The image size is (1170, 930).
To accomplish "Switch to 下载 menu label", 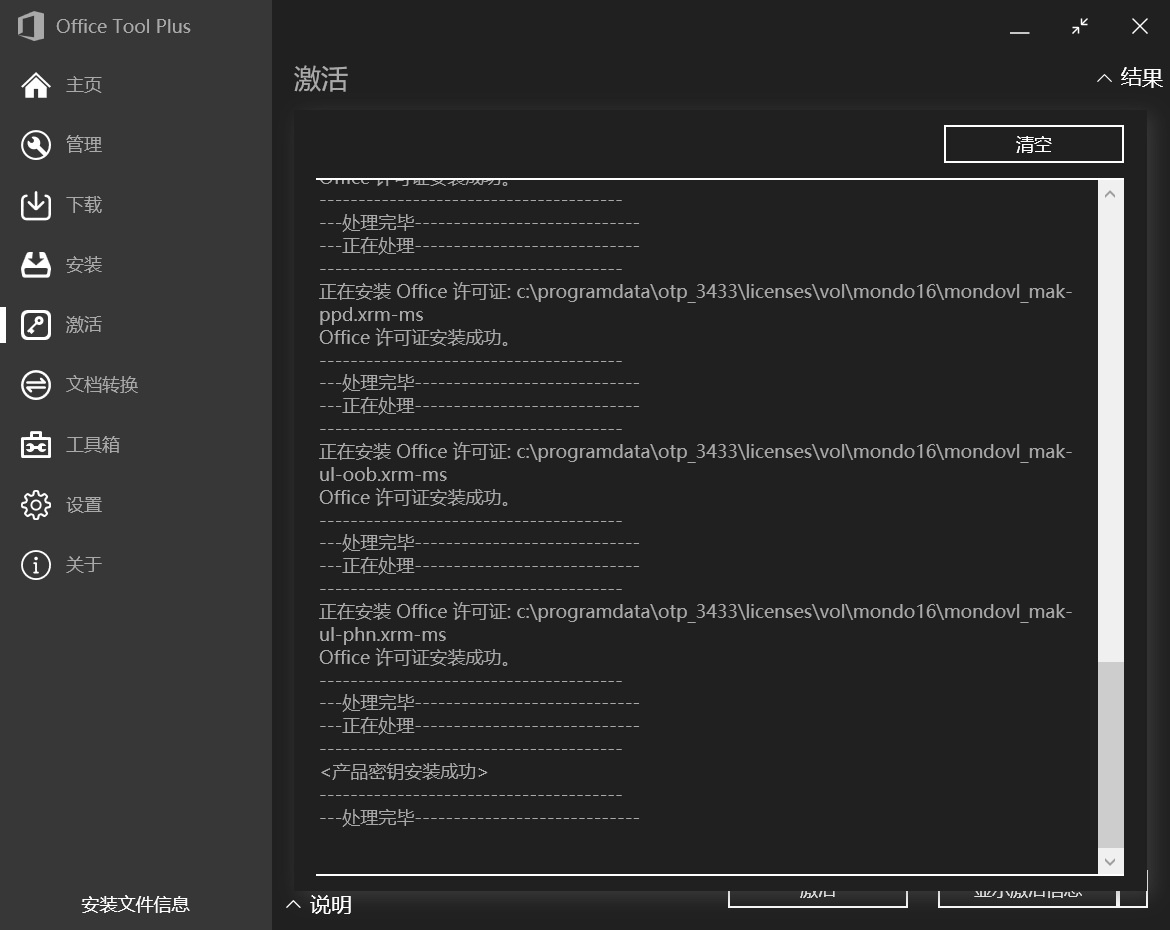I will click(84, 205).
